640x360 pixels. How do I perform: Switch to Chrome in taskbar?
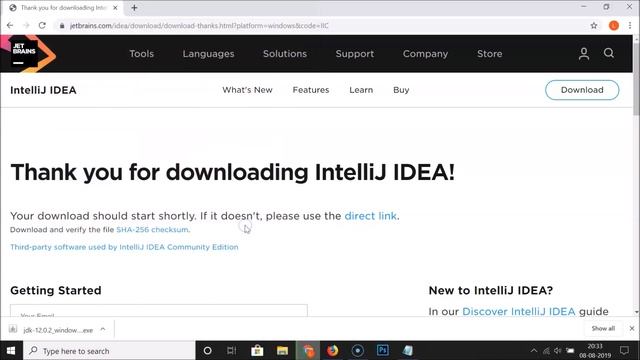[x=308, y=351]
